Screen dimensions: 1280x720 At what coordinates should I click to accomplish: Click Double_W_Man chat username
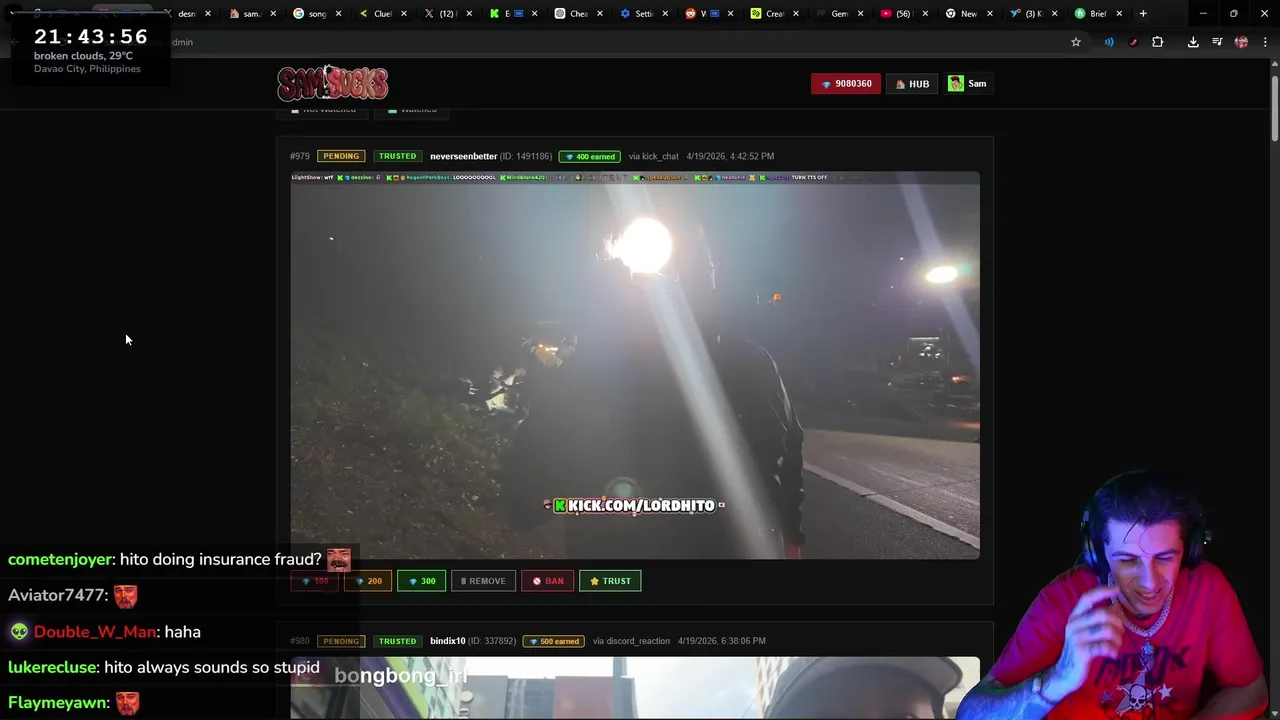[x=95, y=632]
